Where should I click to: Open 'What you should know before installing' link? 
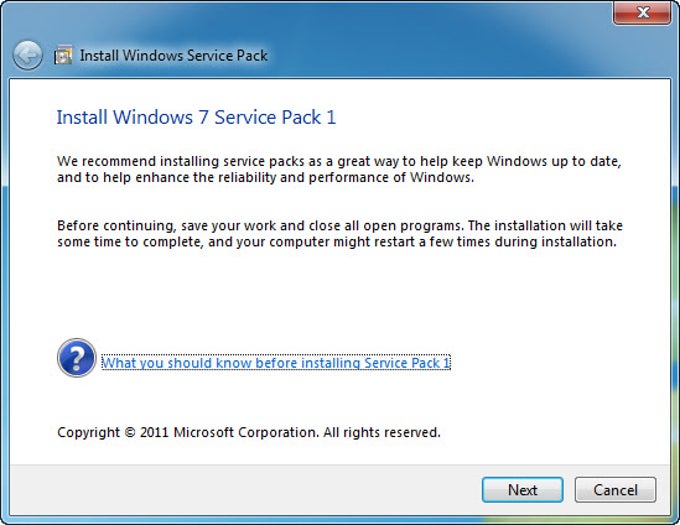point(276,363)
